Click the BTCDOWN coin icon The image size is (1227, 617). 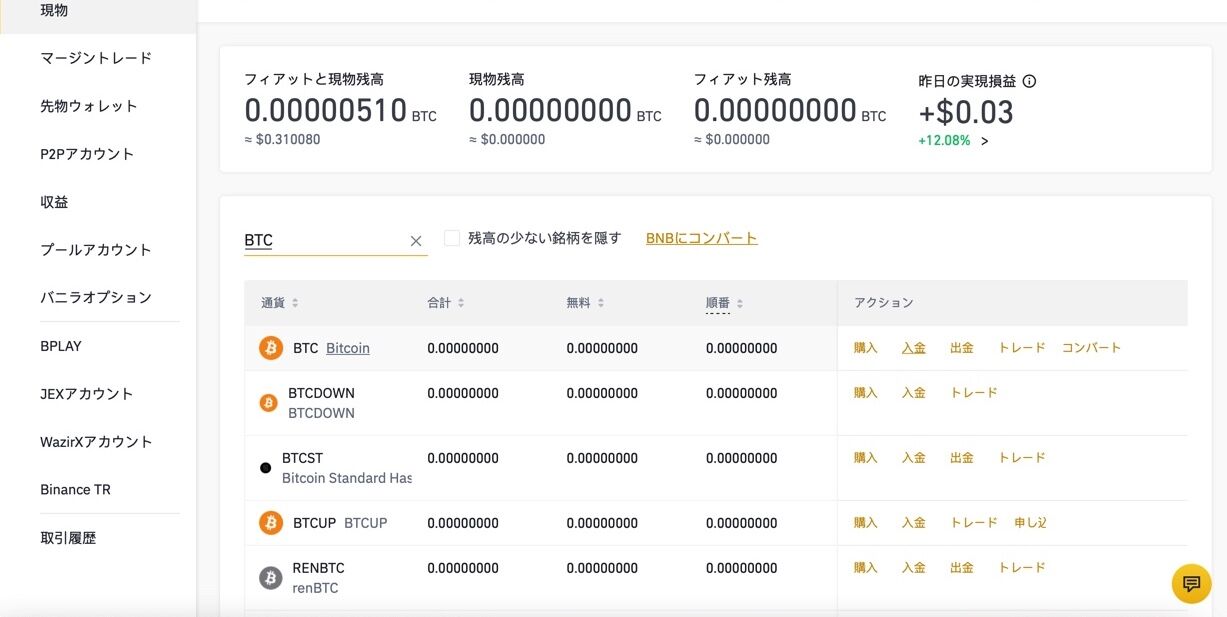268,403
